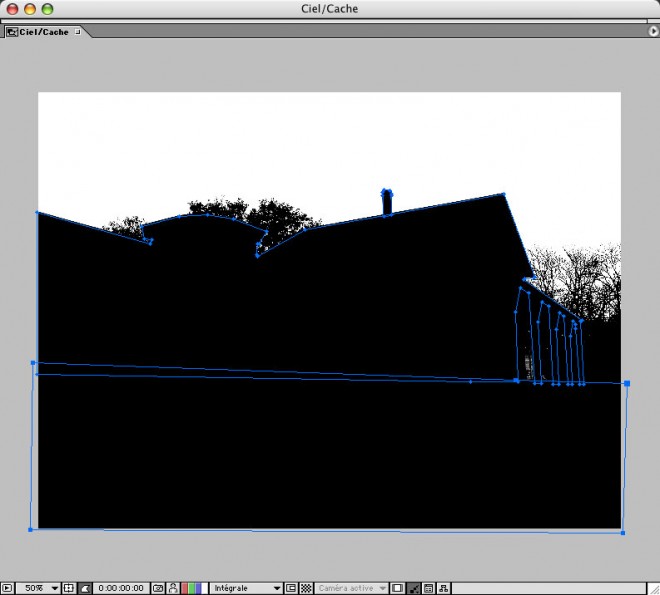Image resolution: width=660 pixels, height=595 pixels.
Task: Click the RGB channel color swatches
Action: click(x=190, y=588)
